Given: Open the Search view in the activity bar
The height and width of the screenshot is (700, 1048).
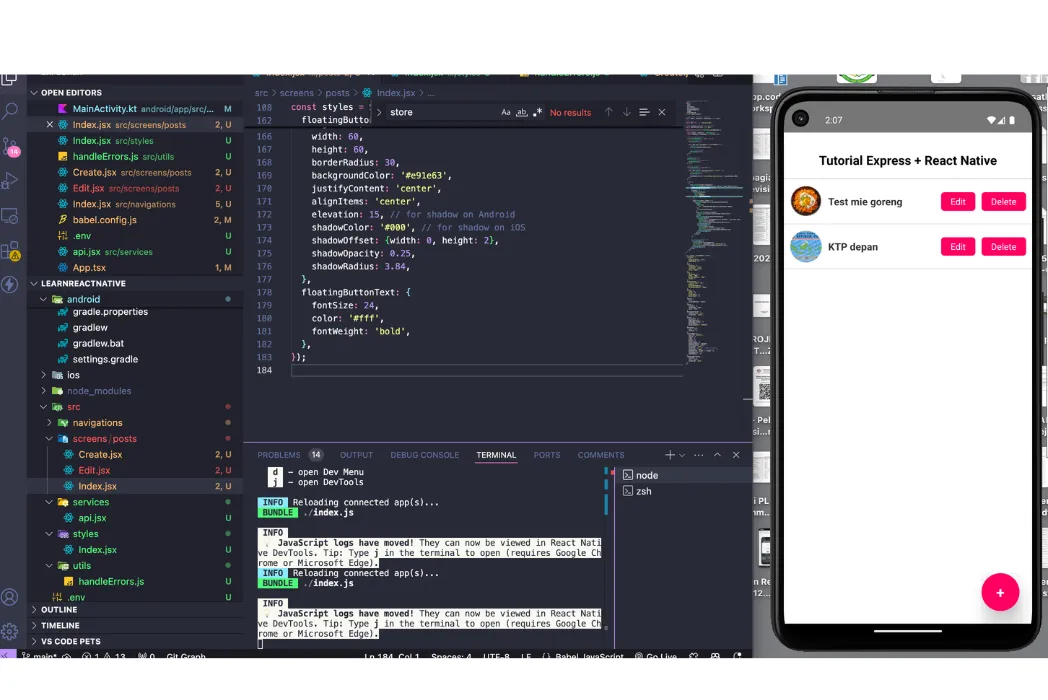Looking at the screenshot, I should 10,110.
